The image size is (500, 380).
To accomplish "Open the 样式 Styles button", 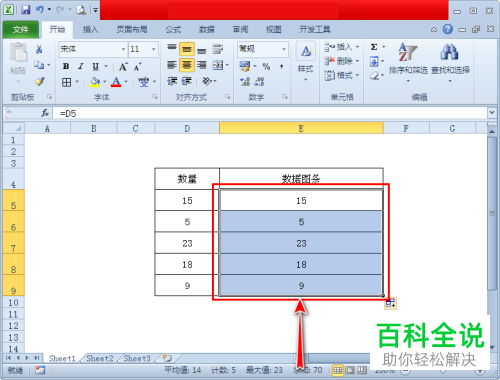I will coord(305,62).
